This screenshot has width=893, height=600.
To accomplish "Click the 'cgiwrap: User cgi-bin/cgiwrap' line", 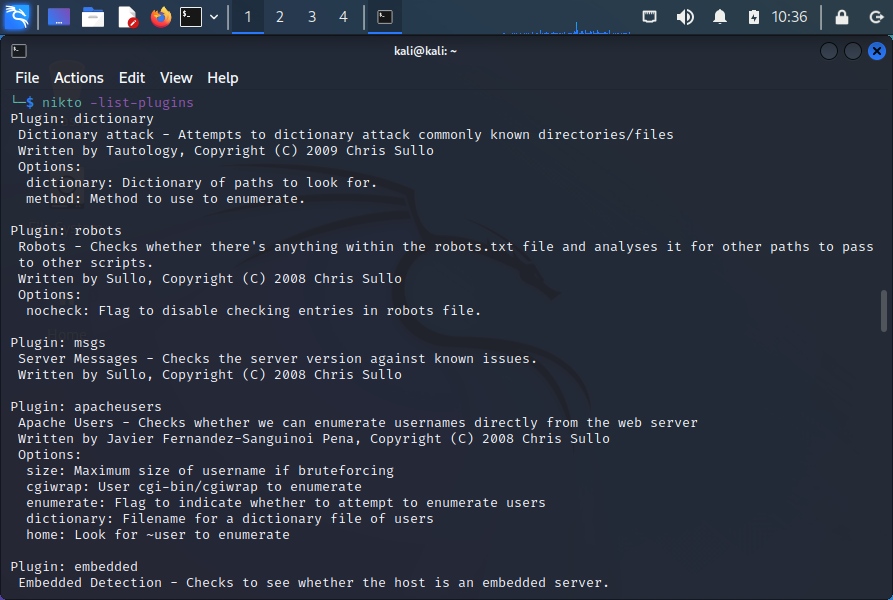I will click(194, 487).
